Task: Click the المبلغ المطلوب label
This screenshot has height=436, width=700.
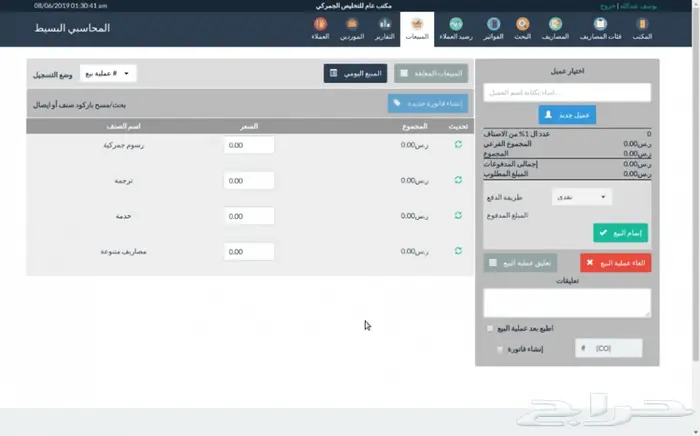Action: [506, 174]
